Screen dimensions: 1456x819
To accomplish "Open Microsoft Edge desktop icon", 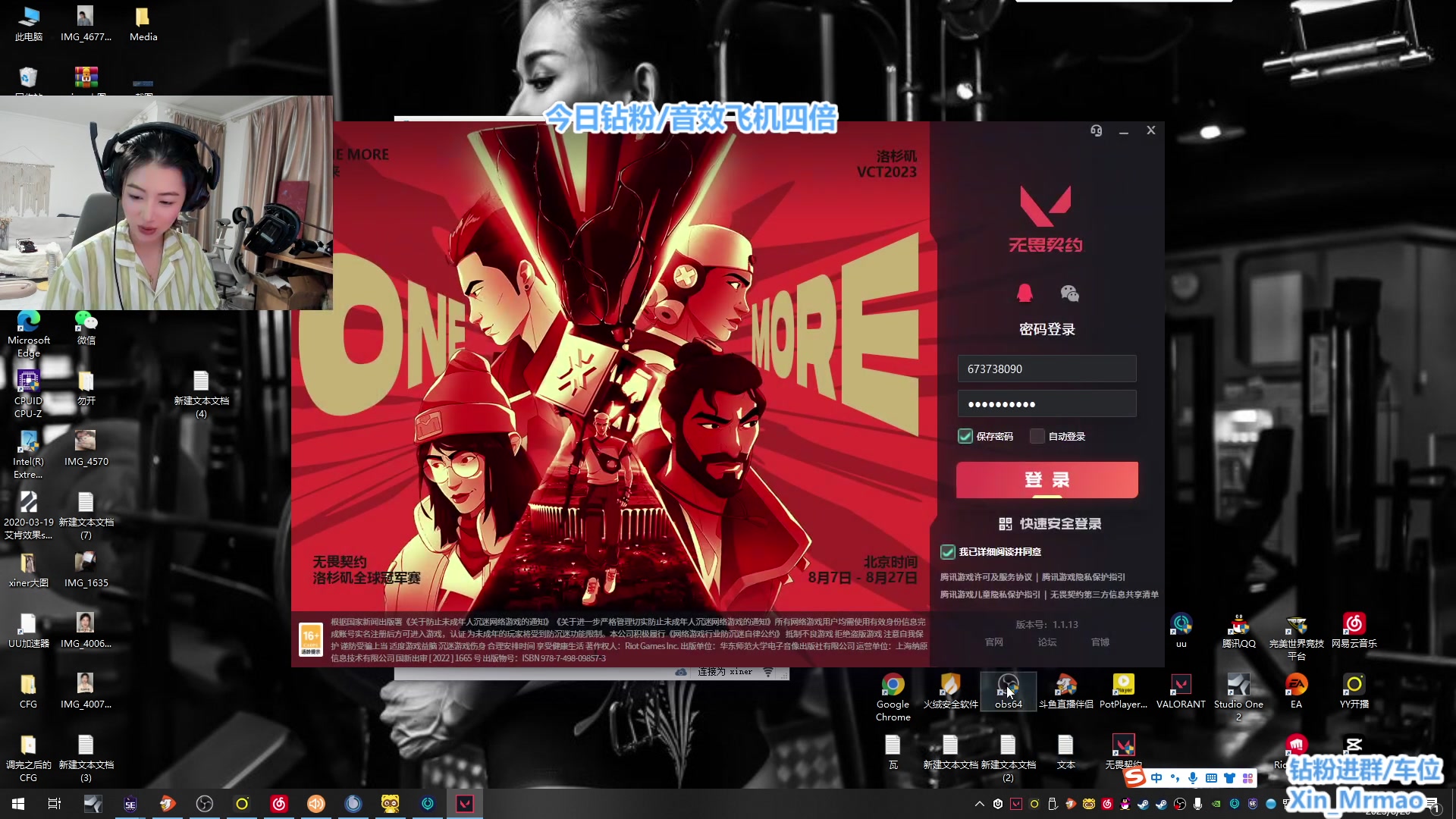I will click(29, 333).
